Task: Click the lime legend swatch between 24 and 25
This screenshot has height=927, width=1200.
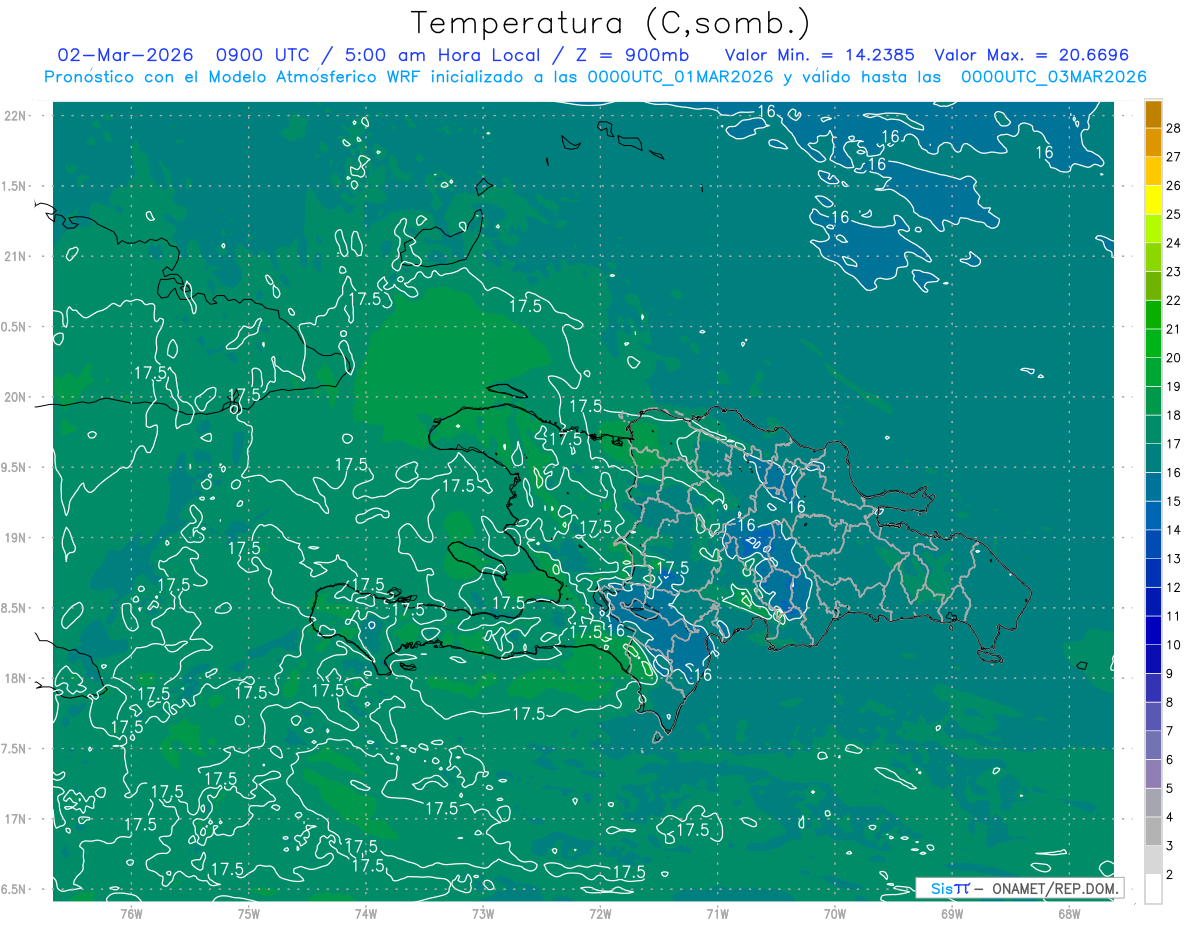Action: coord(1153,229)
